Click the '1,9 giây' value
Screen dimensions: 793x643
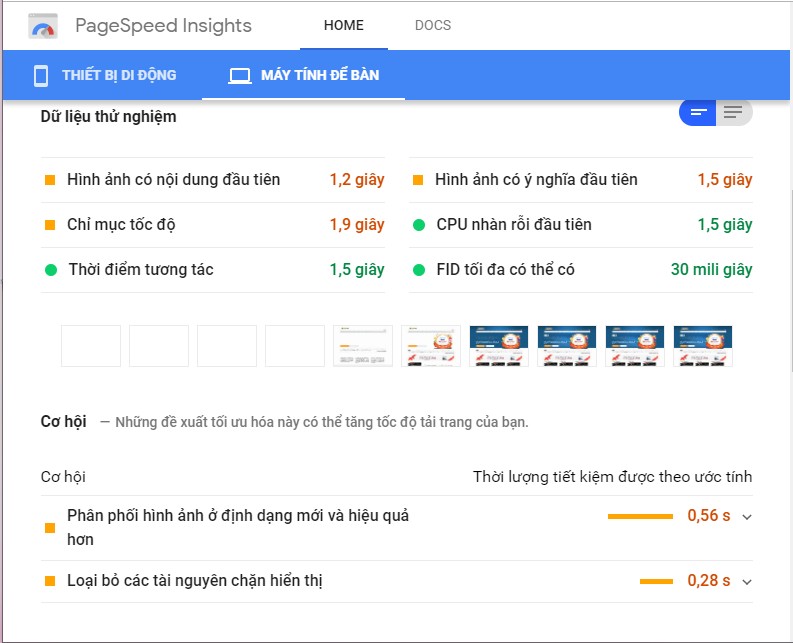(357, 225)
